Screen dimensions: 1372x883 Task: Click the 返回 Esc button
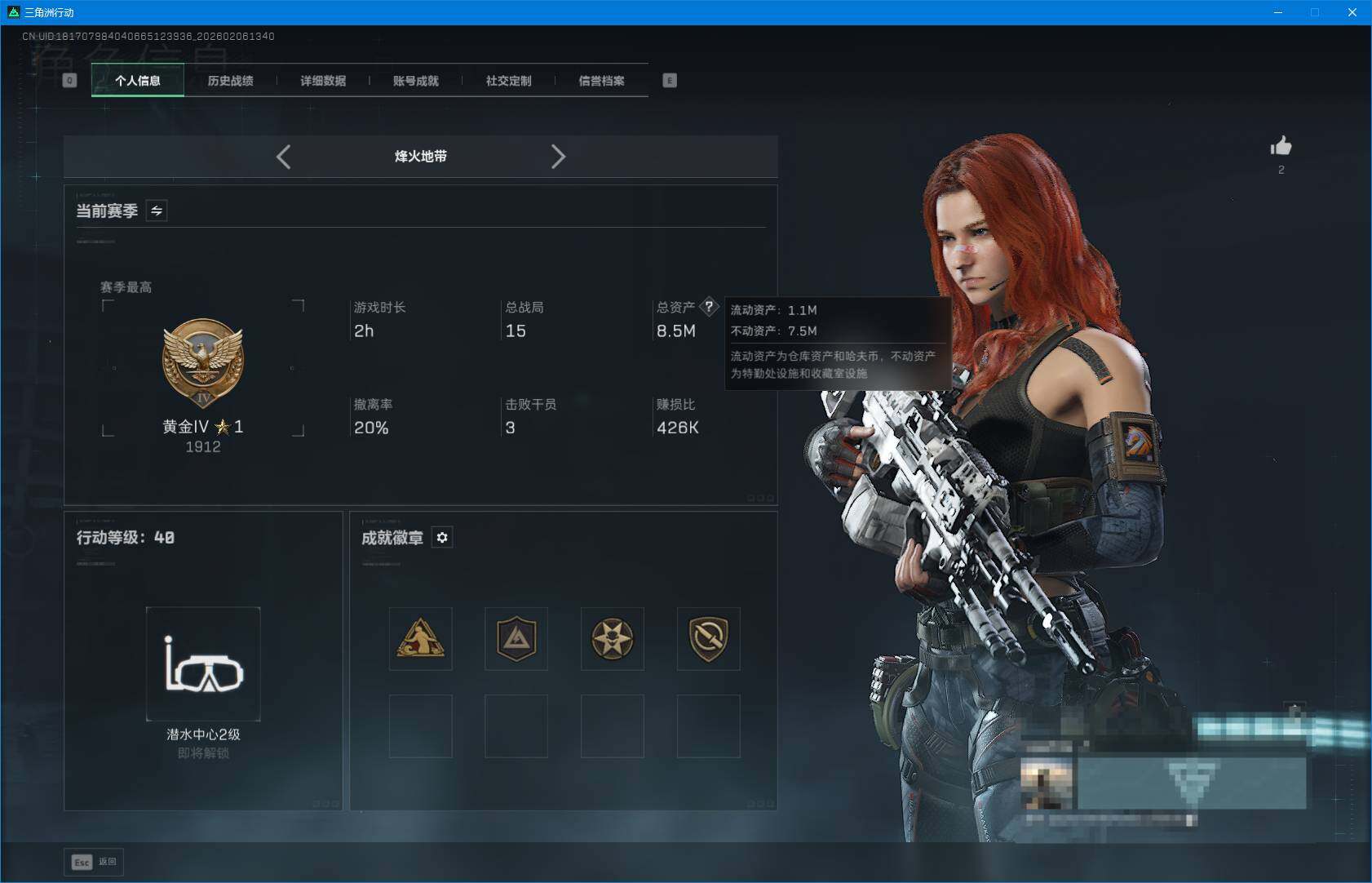(x=95, y=862)
